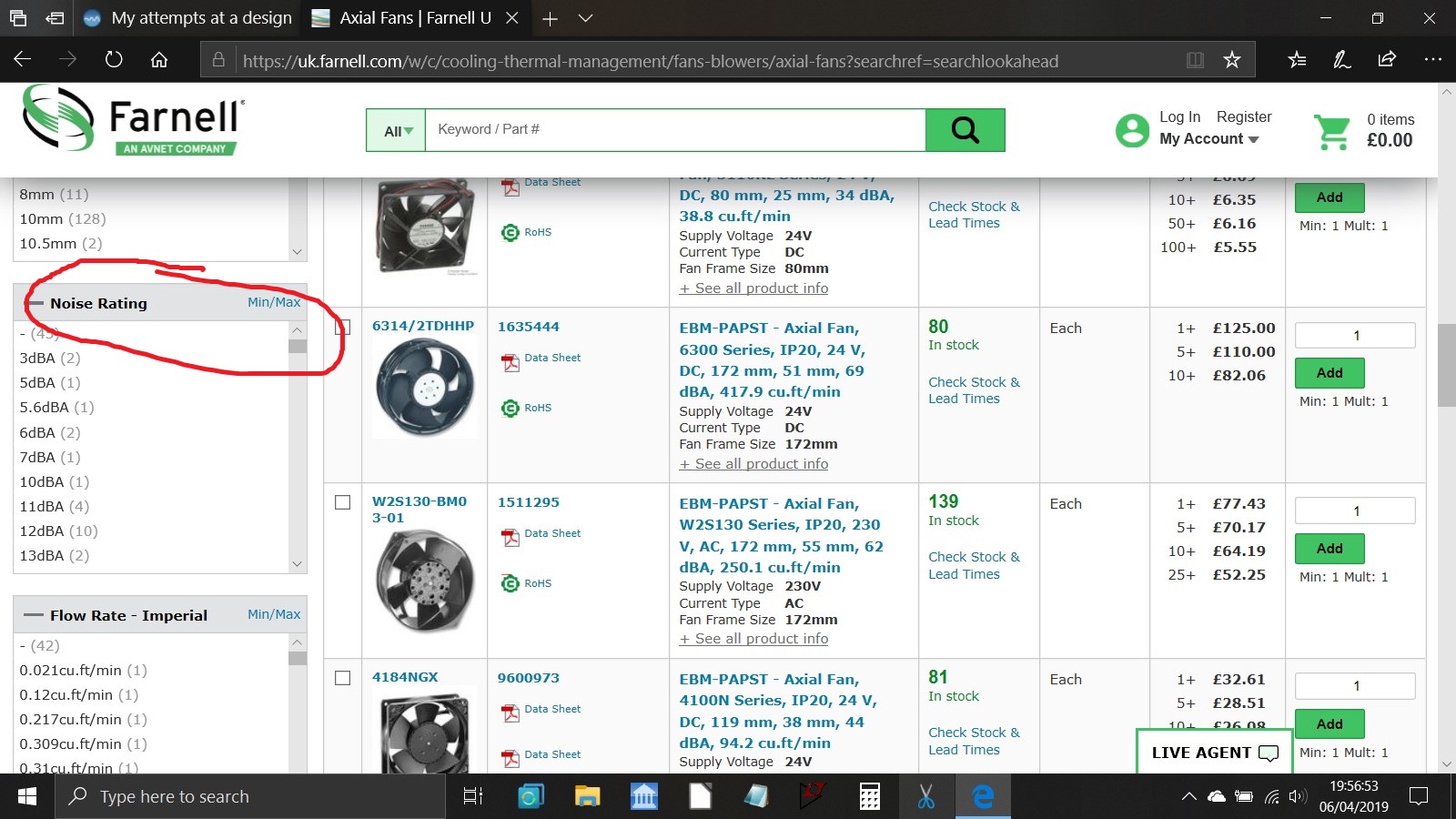Click the Noise Rating list scrollbar thumb
The width and height of the screenshot is (1456, 819).
pyautogui.click(x=297, y=346)
